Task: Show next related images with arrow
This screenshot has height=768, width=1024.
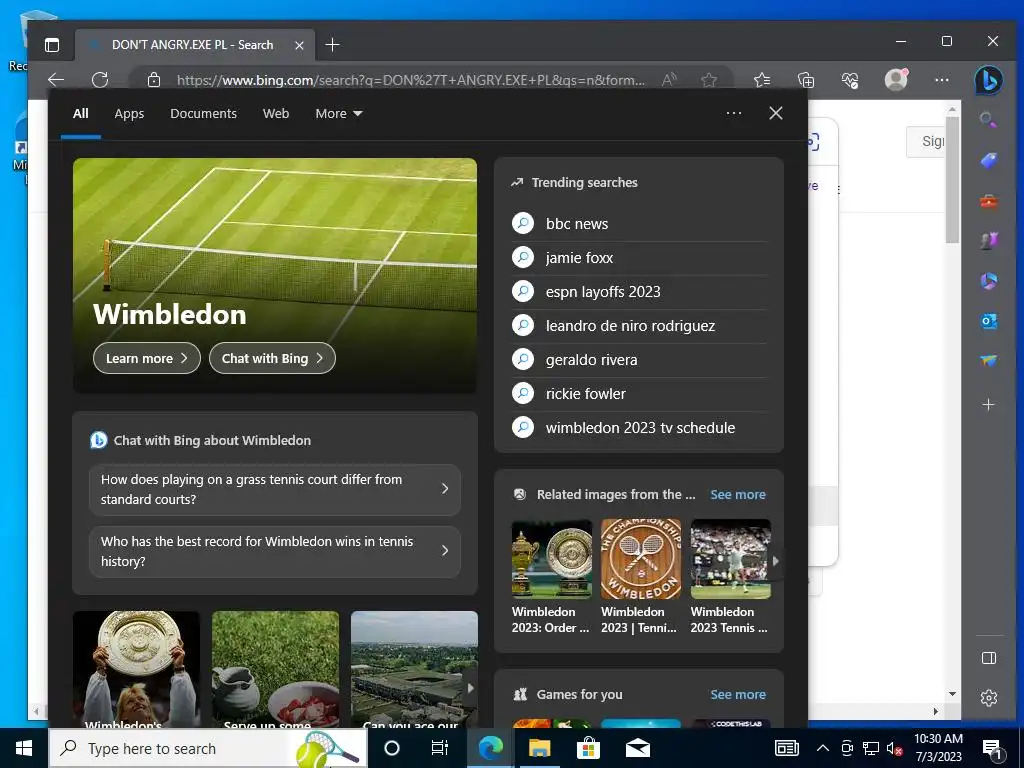Action: pos(776,560)
